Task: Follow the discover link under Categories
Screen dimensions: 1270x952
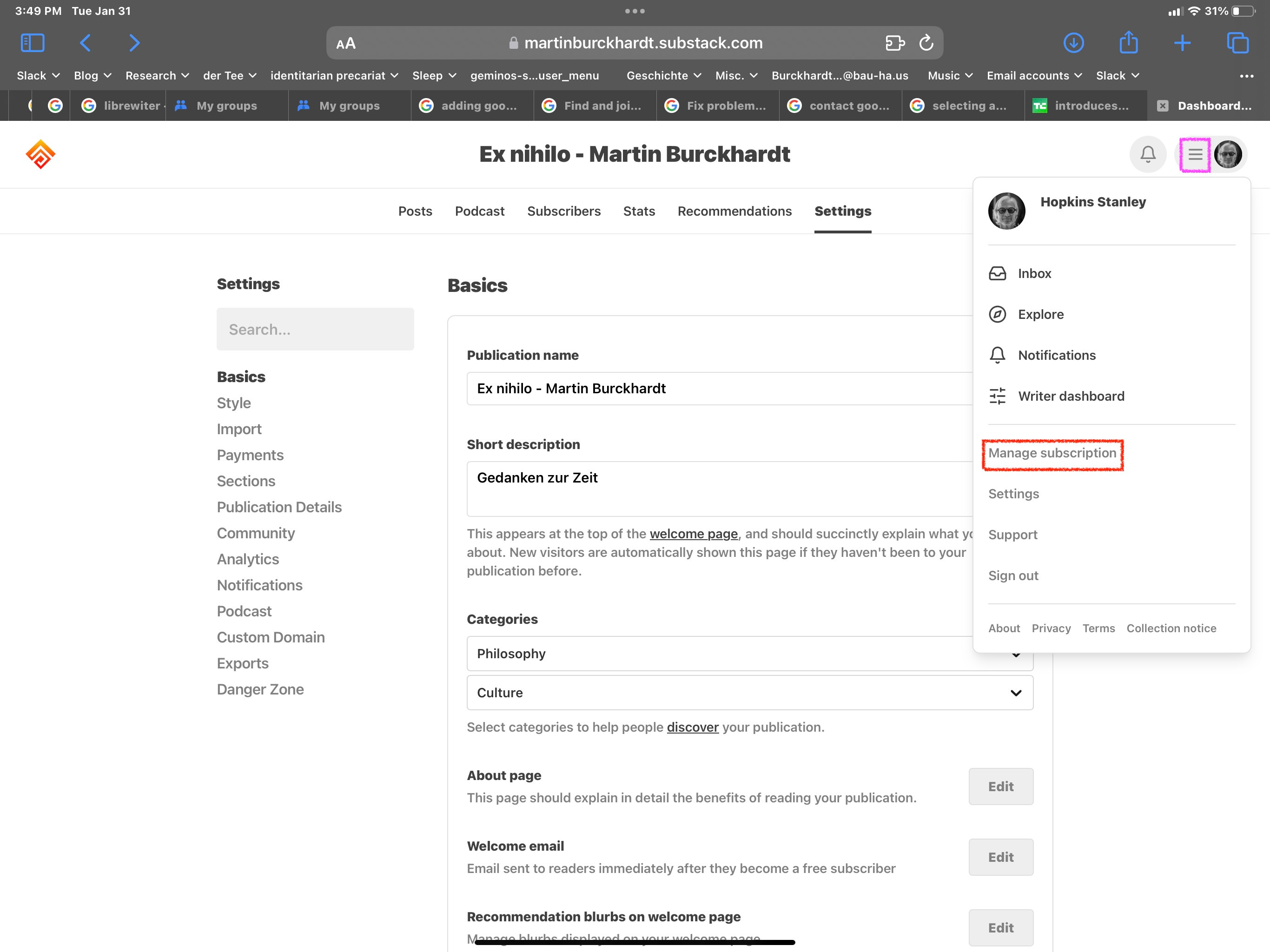Action: click(x=693, y=727)
